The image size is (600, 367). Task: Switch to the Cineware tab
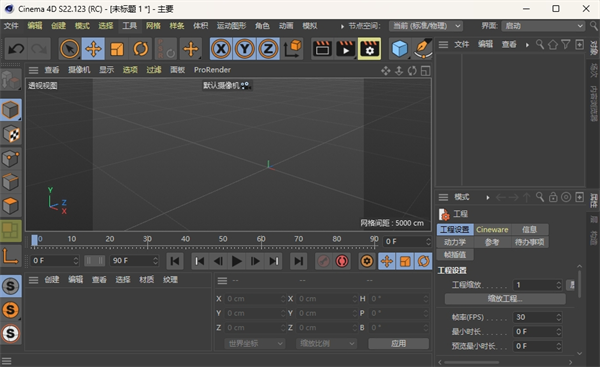point(492,230)
